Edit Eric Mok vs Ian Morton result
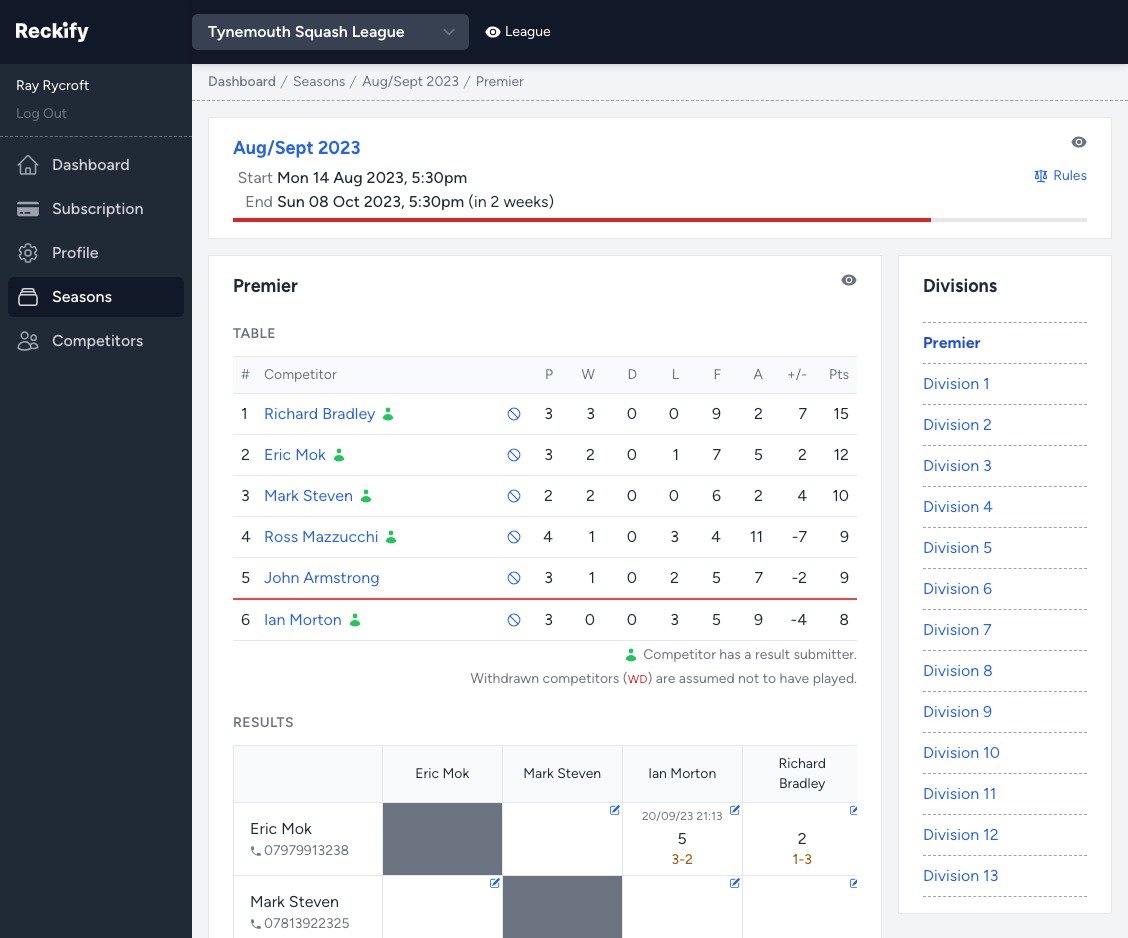Screen dimensions: 1128x938 coord(734,810)
